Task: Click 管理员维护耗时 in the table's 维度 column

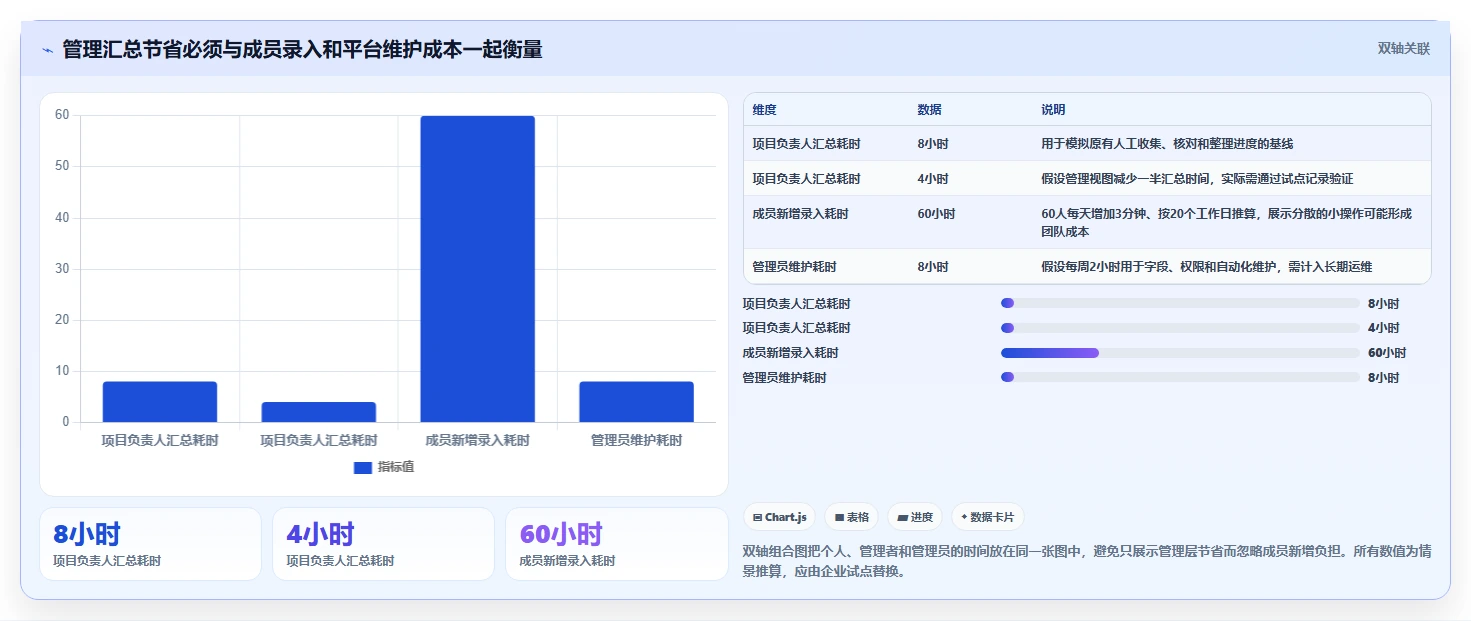Action: click(x=794, y=267)
